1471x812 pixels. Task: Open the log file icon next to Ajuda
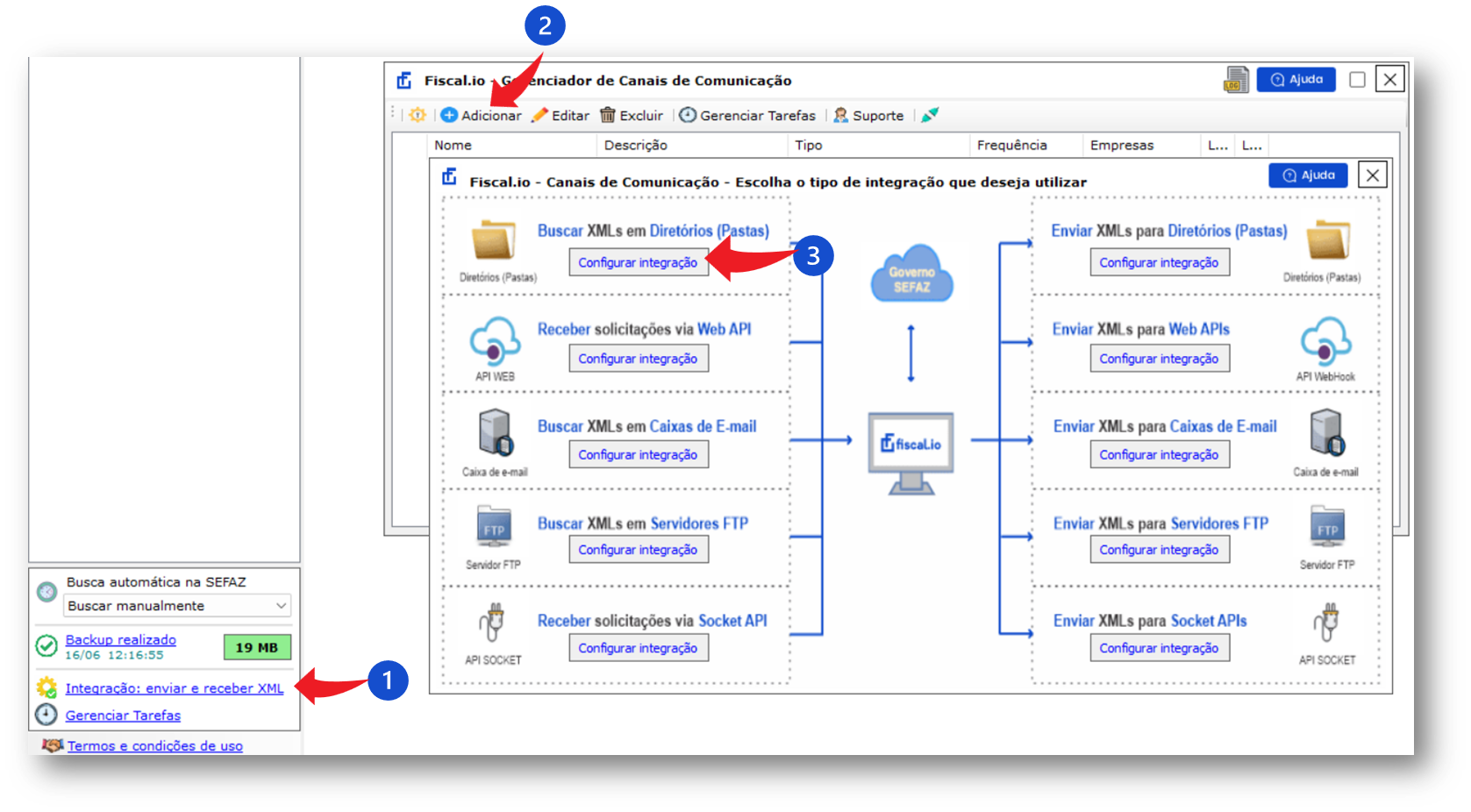(x=1236, y=80)
